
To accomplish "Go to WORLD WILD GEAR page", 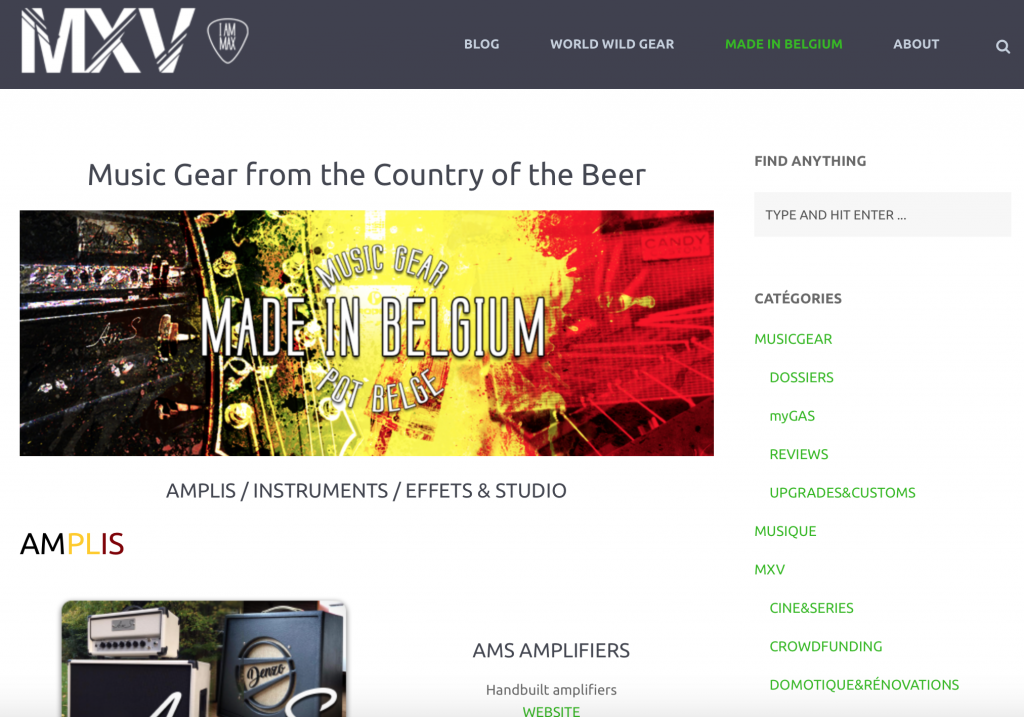I will click(x=612, y=44).
